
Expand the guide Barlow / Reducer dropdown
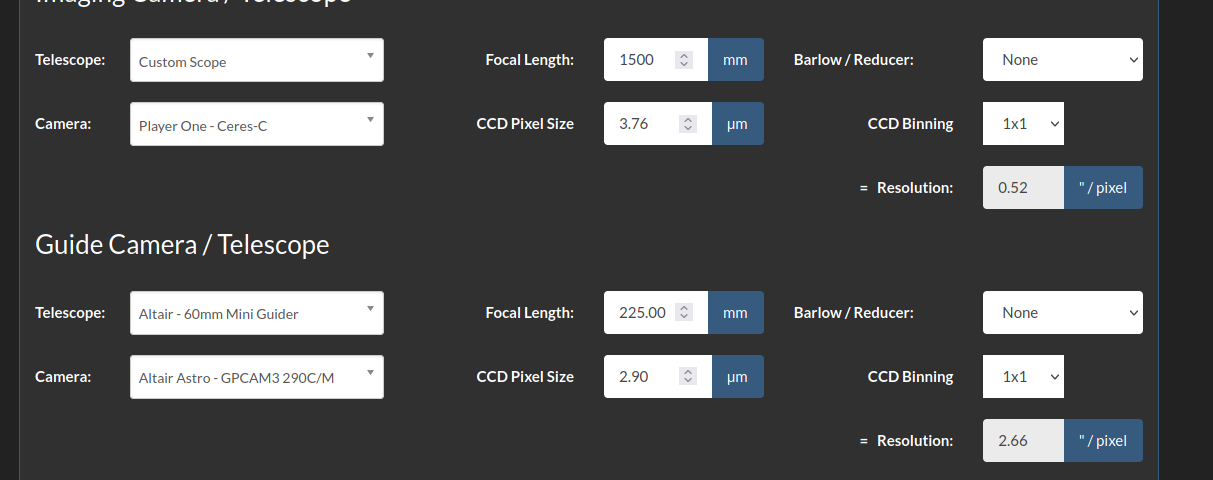tap(1062, 313)
